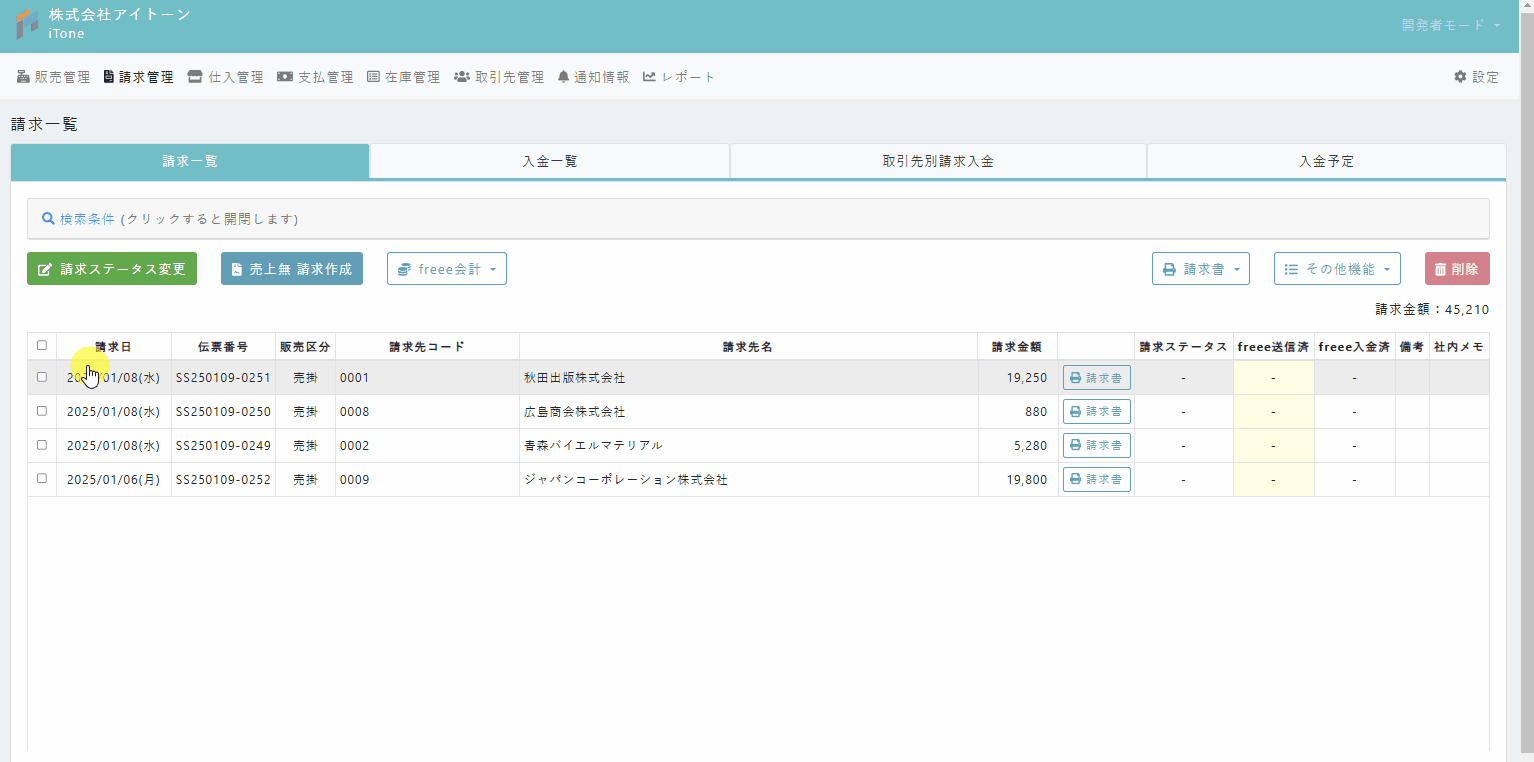1534x762 pixels.
Task: Switch to the 取引先別請求入金 tab
Action: tap(938, 161)
